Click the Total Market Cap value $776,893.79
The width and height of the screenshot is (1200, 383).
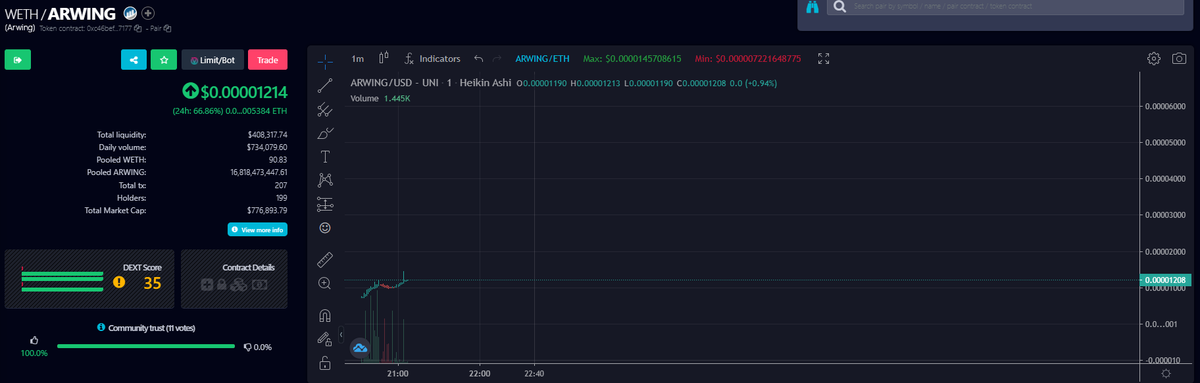tap(267, 210)
